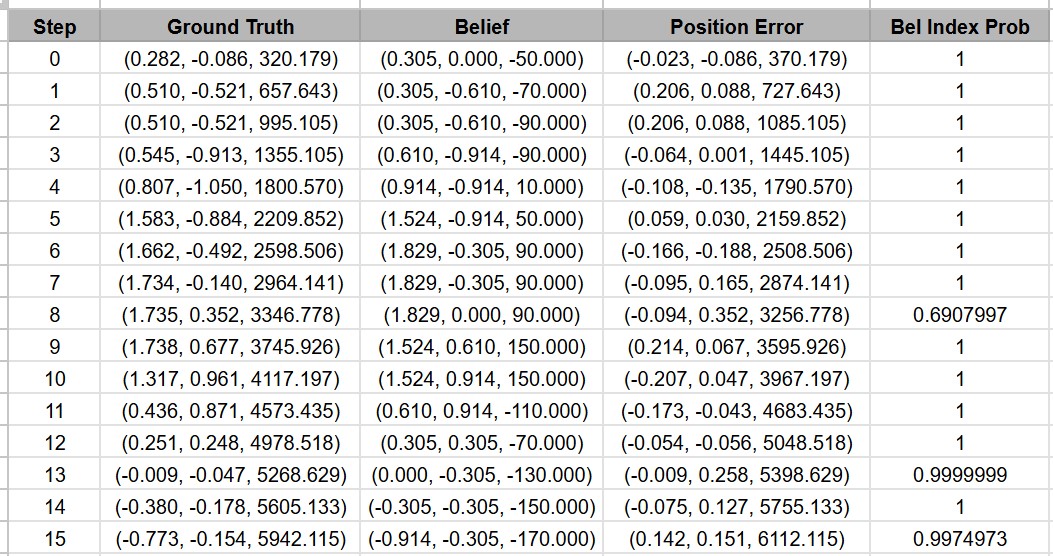Select the Belief column header cell
Screen dimensions: 1053x556
tap(482, 27)
